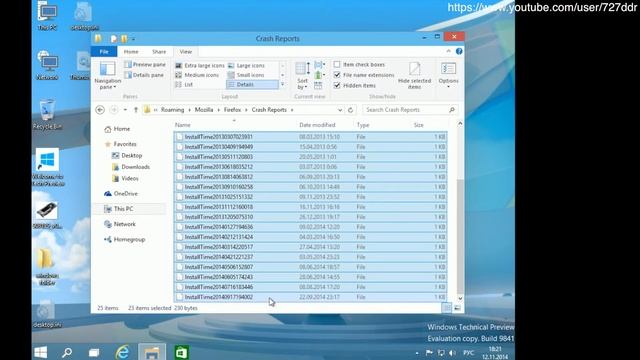Go to Roaming in the address breadcrumb

tap(172, 110)
